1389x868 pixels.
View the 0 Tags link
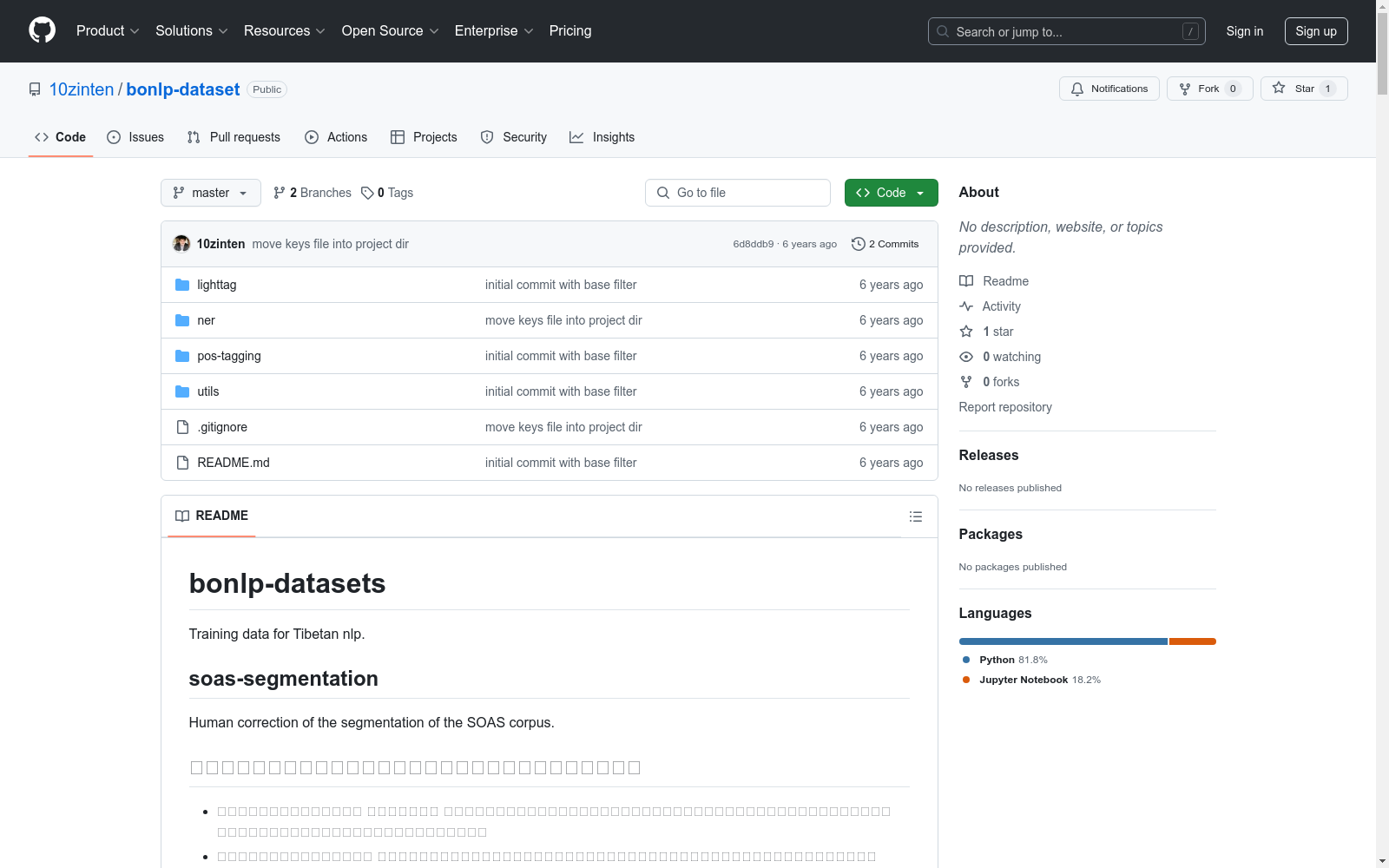point(387,193)
